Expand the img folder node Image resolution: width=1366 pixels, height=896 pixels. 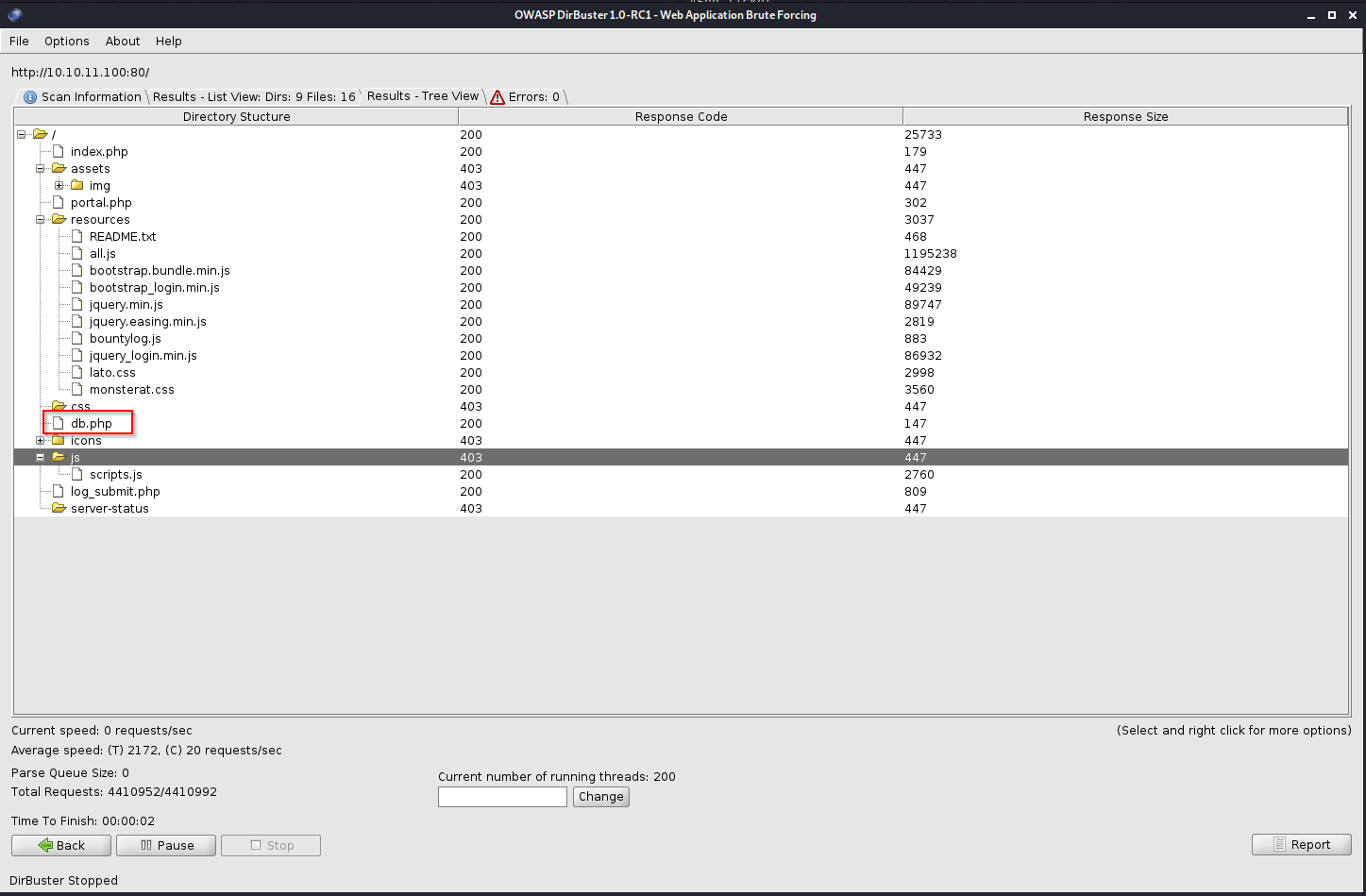[59, 186]
